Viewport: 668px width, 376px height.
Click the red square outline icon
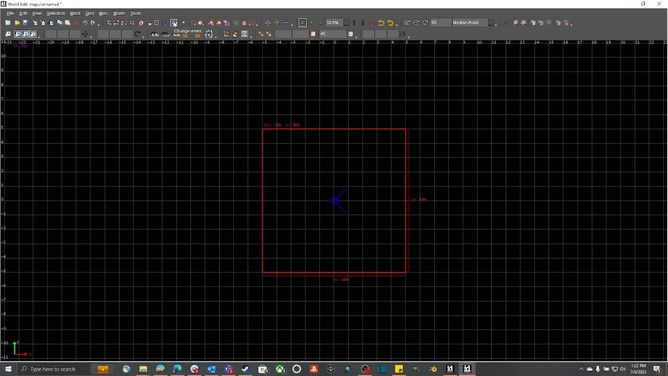pyautogui.click(x=156, y=23)
